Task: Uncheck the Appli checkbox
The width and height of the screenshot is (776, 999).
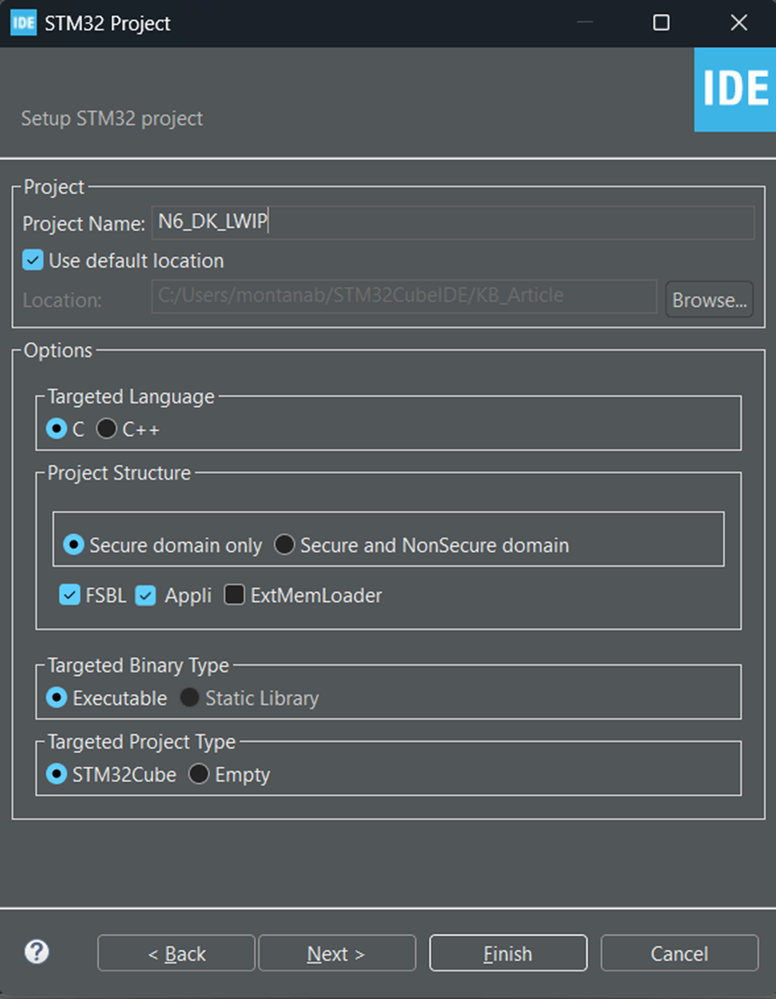Action: [146, 595]
